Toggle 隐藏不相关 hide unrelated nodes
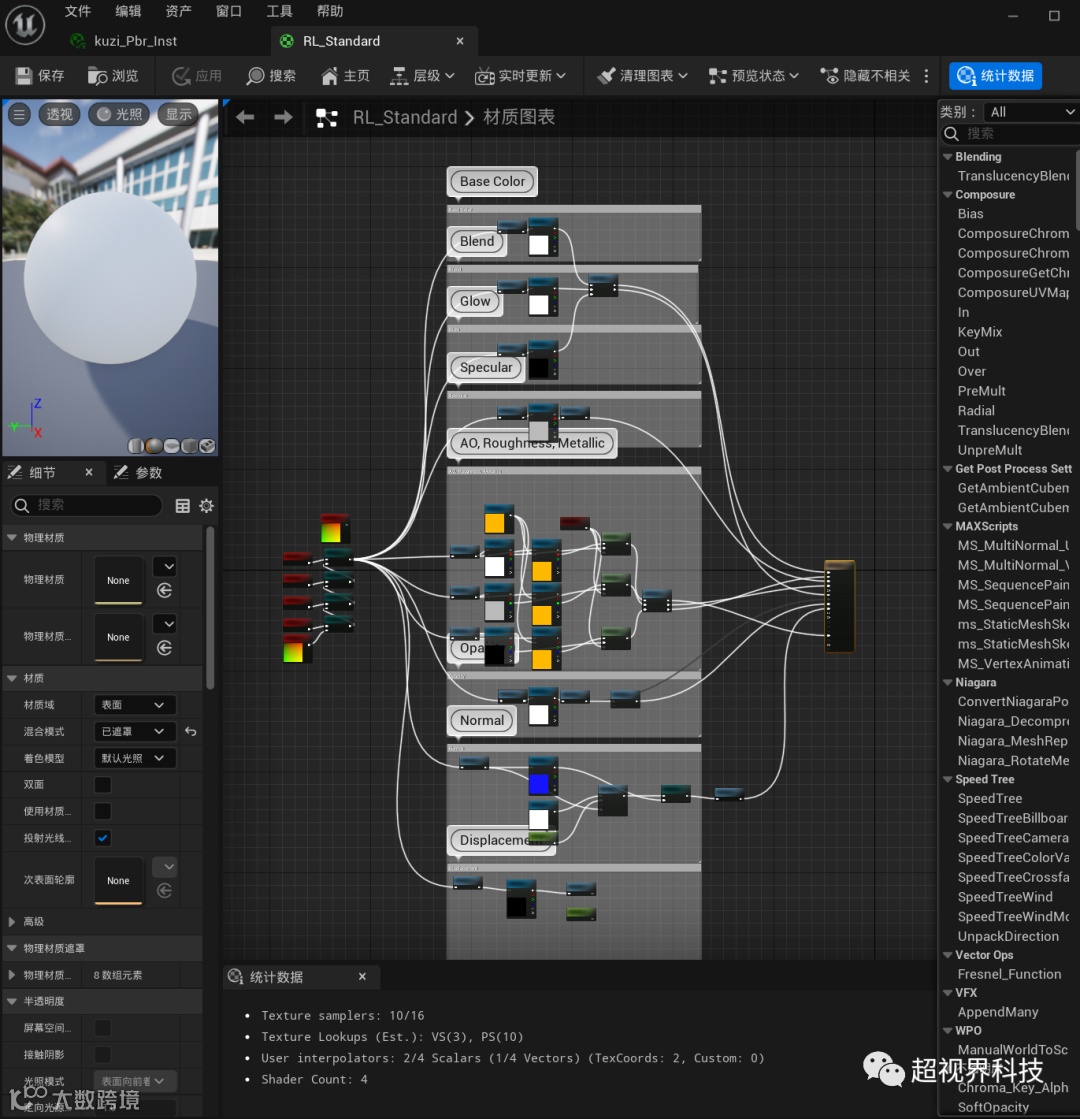The height and width of the screenshot is (1119, 1080). coord(865,76)
